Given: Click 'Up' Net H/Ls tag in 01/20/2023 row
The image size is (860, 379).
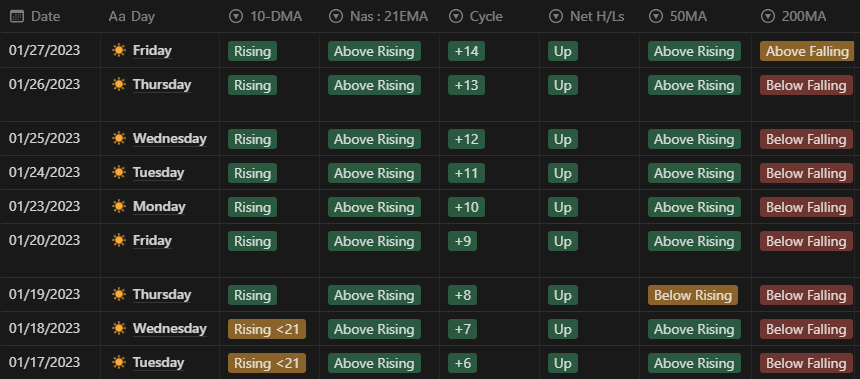Looking at the screenshot, I should coord(563,241).
